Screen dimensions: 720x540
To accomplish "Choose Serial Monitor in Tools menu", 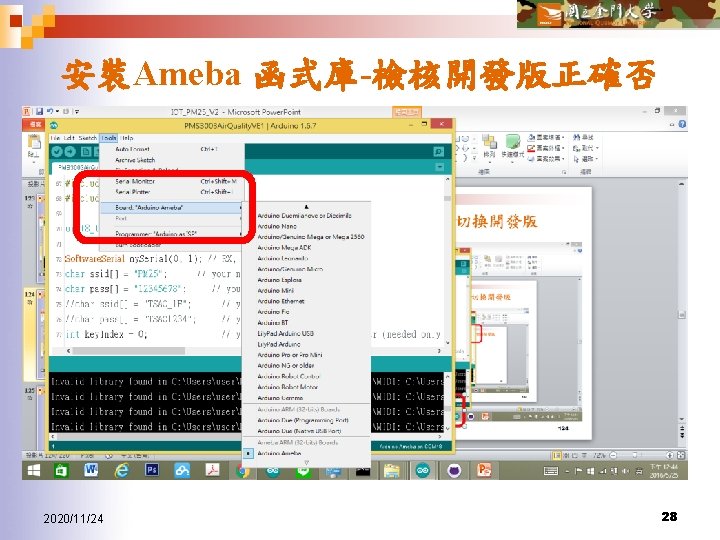I will [x=172, y=181].
